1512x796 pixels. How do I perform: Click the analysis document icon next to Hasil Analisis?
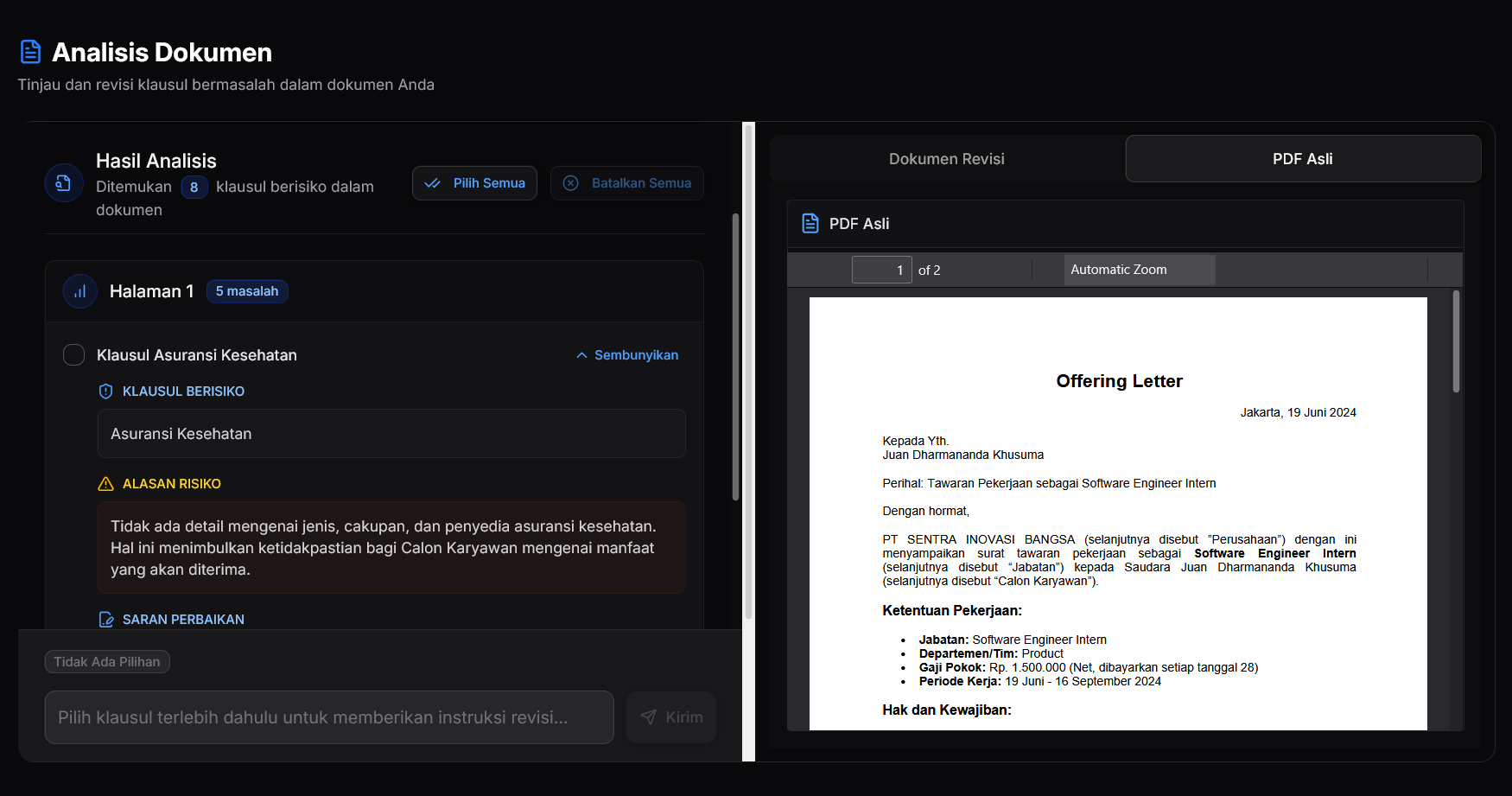point(64,182)
